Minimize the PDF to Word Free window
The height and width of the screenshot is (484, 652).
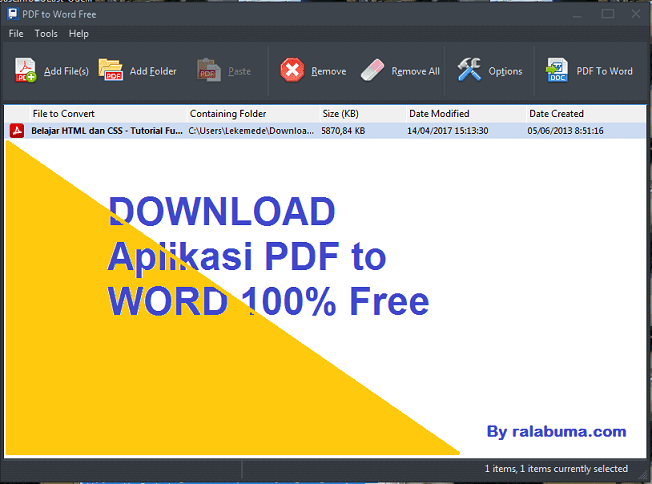[577, 14]
